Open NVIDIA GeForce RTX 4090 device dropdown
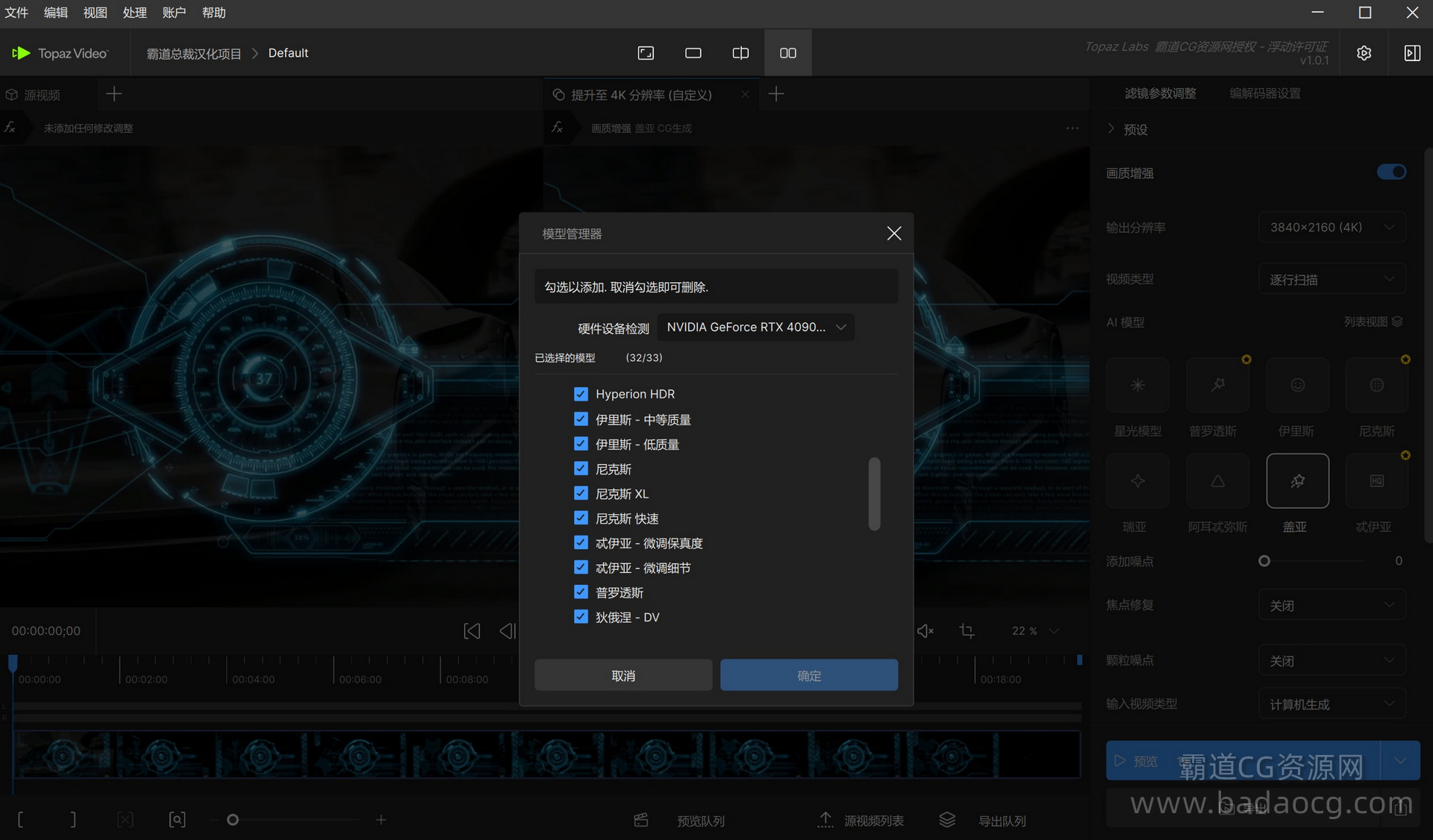The image size is (1433, 840). point(755,327)
